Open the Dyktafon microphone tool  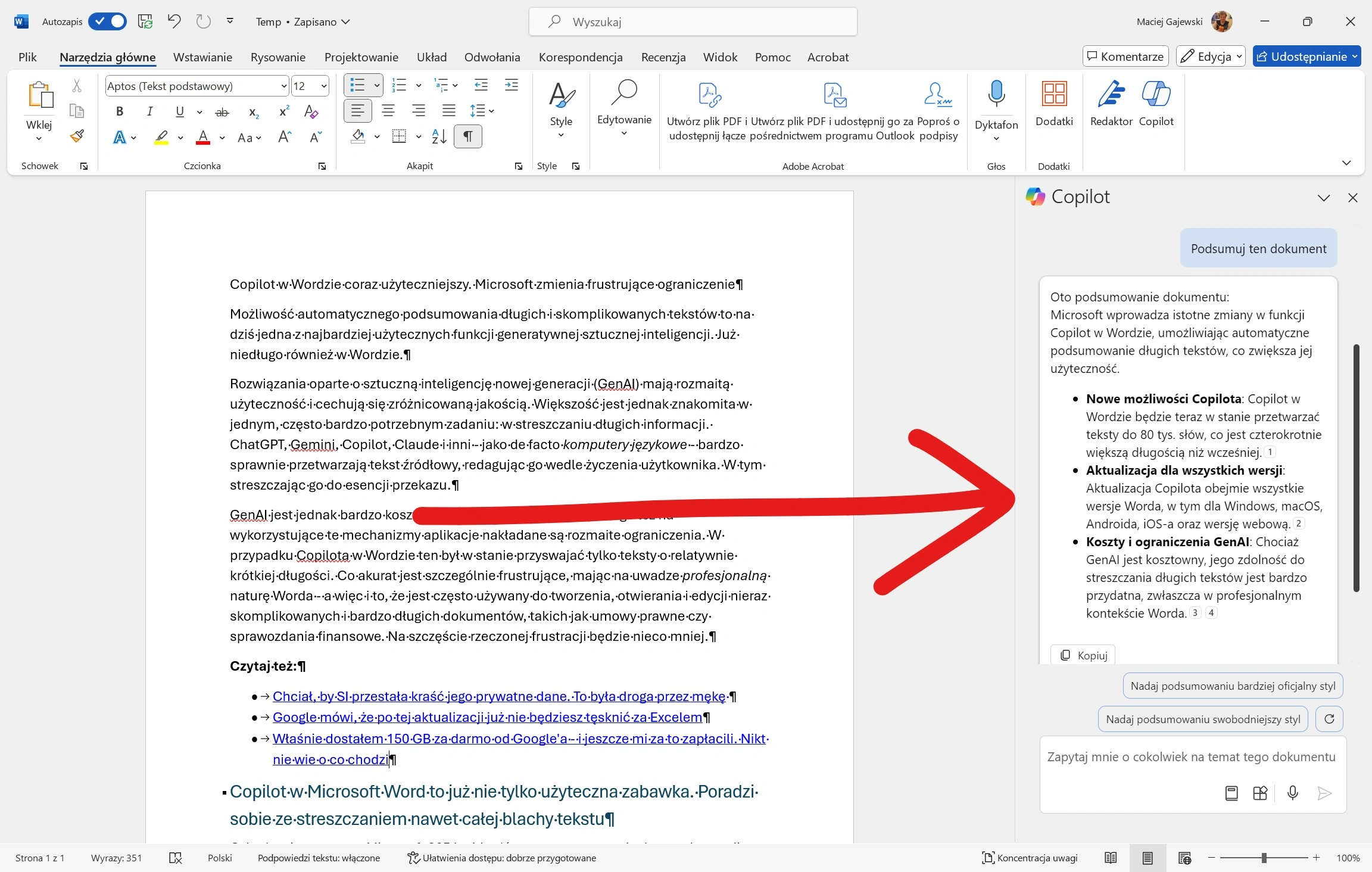(996, 94)
